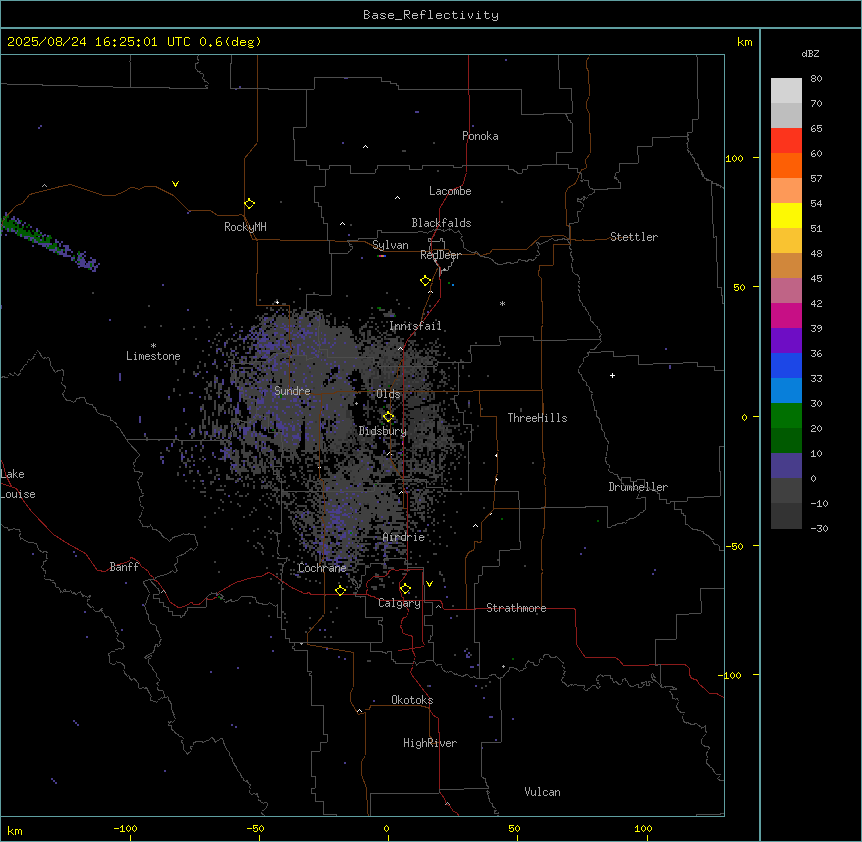Click the Lacombe city label

[450, 191]
